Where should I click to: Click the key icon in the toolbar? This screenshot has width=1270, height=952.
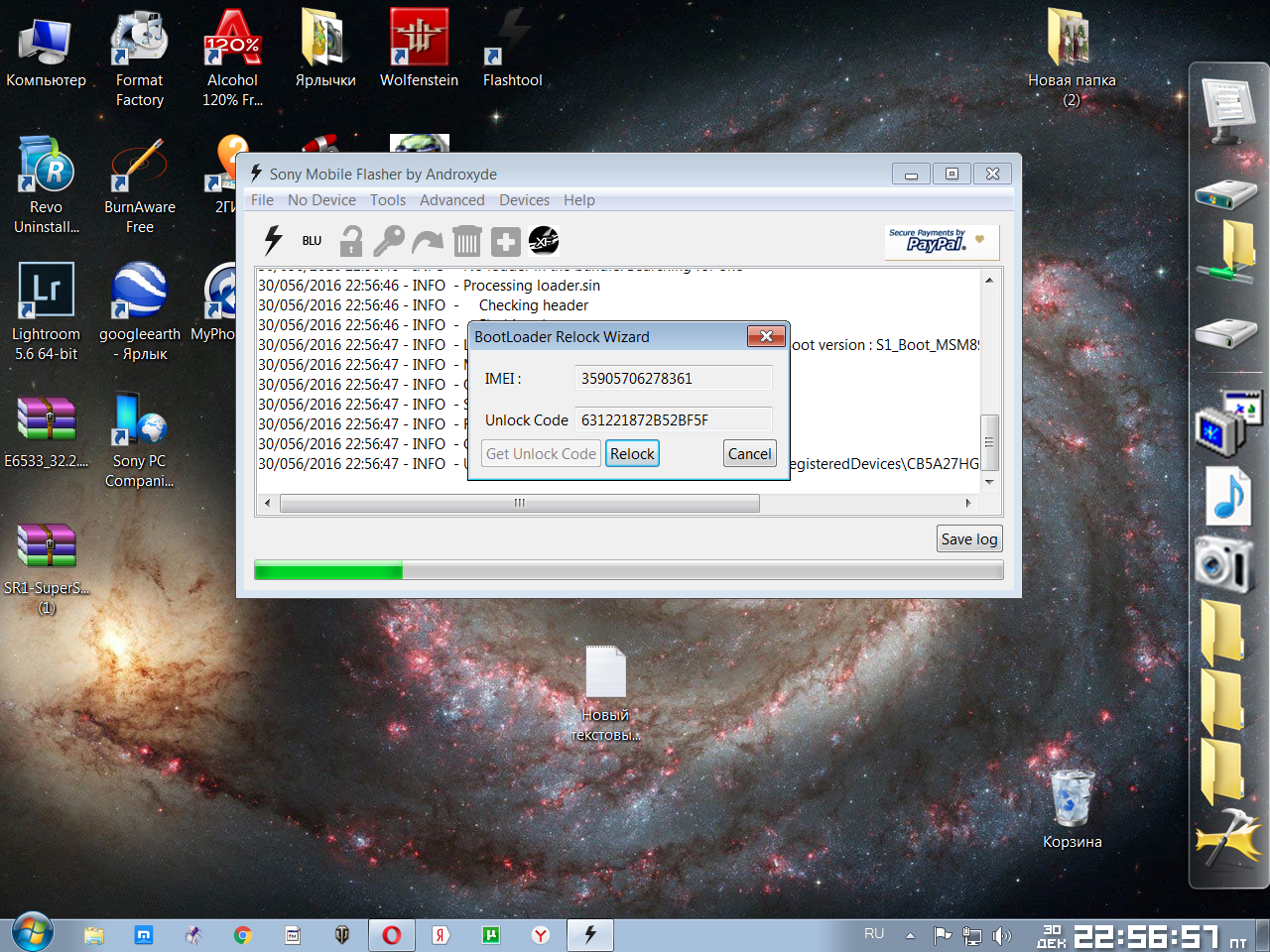point(388,241)
